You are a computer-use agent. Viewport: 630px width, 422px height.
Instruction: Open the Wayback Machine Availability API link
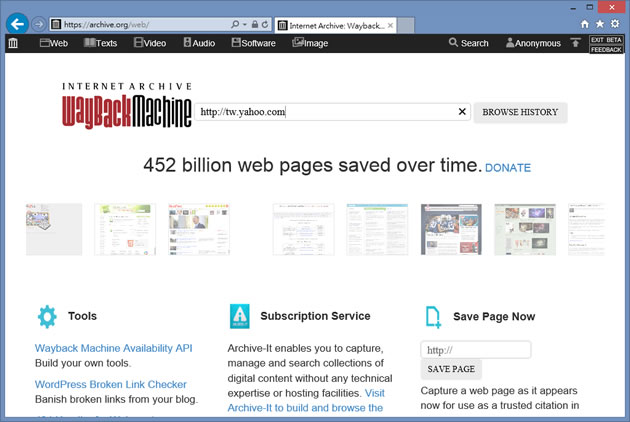click(x=114, y=348)
